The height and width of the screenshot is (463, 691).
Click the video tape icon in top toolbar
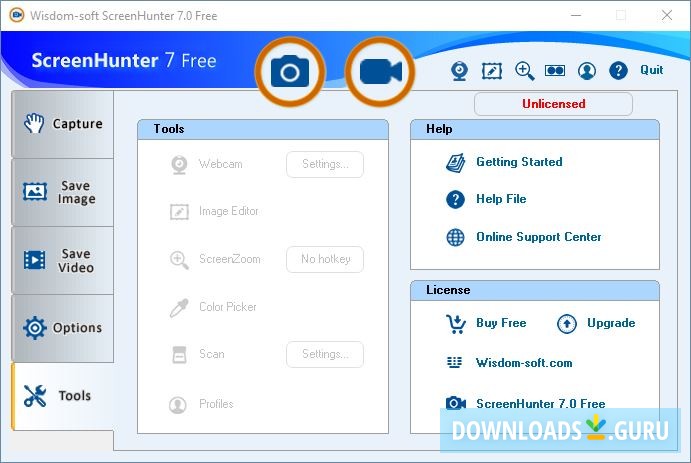(555, 70)
